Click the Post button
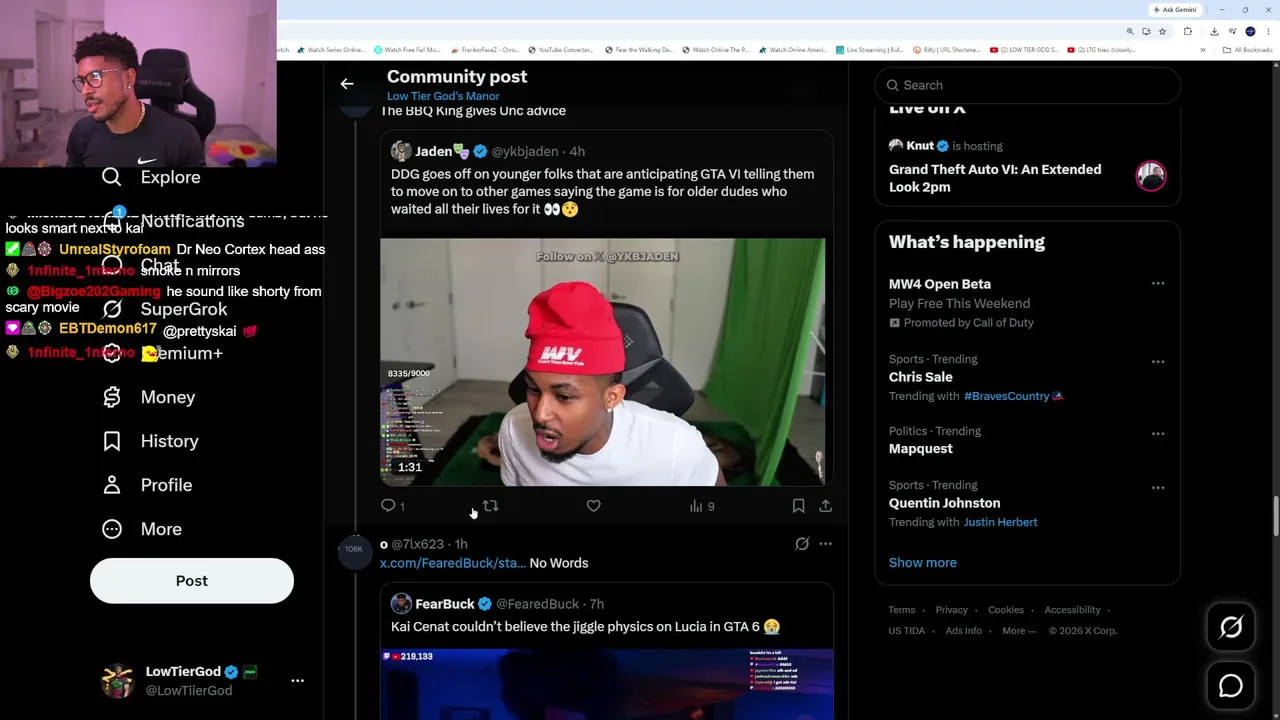The image size is (1280, 720). coord(192,581)
